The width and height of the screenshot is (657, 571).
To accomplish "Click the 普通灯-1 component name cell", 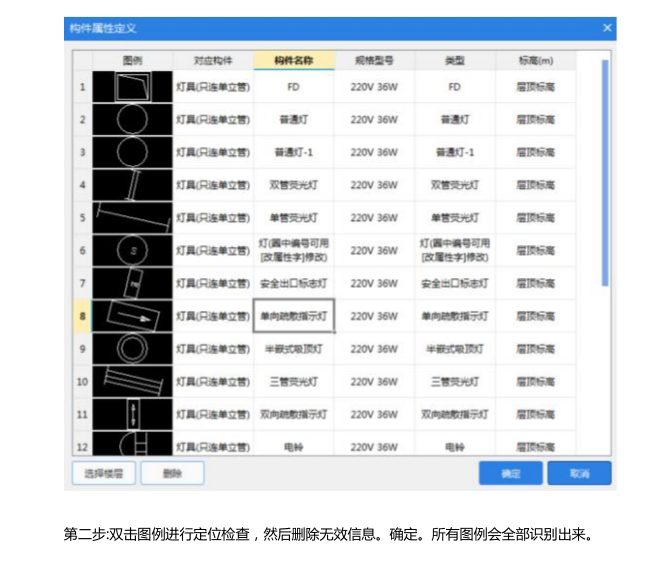I will 294,152.
